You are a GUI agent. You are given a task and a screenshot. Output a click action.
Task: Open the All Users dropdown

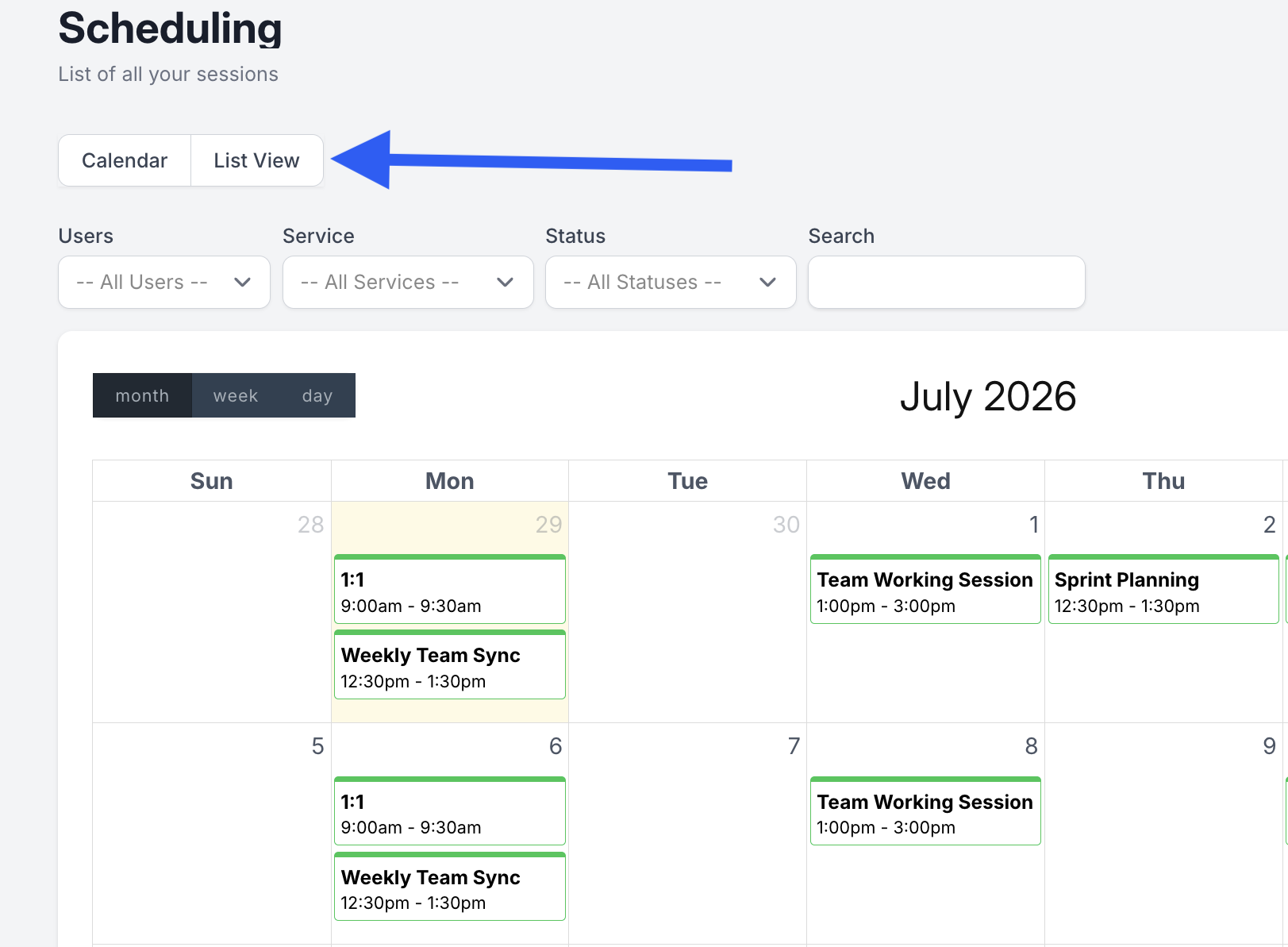pyautogui.click(x=164, y=282)
